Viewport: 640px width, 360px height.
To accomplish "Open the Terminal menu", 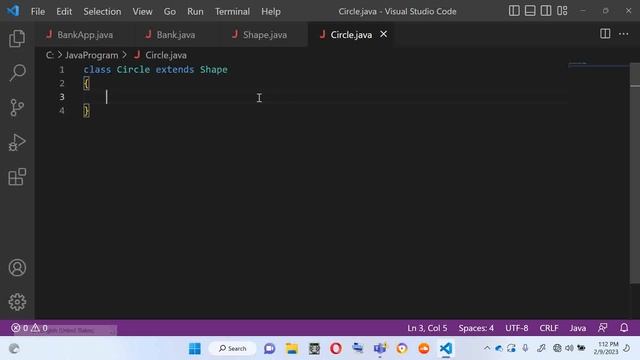I will click(x=232, y=11).
